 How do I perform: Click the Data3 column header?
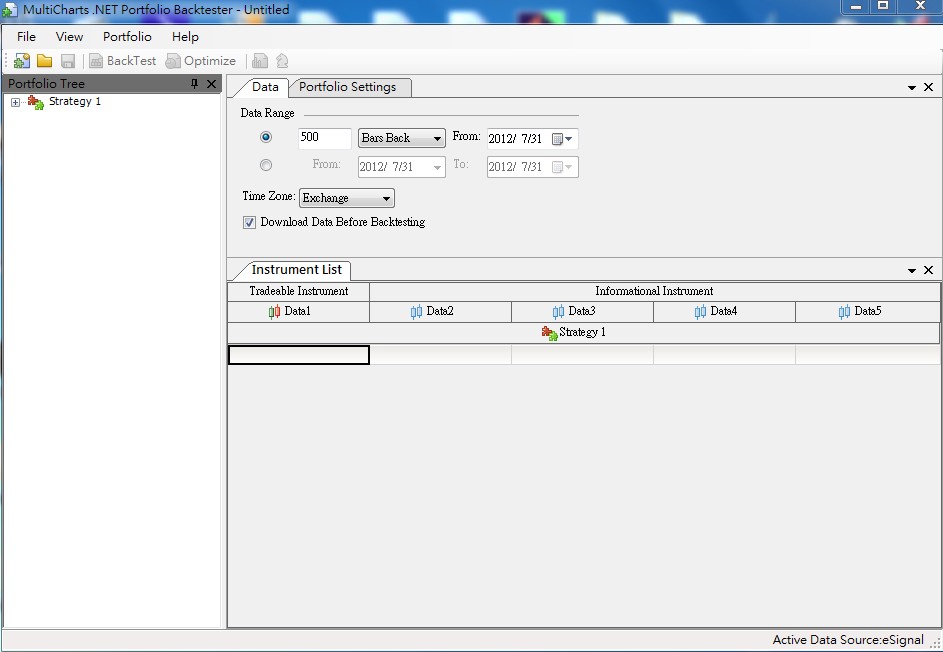(x=582, y=312)
